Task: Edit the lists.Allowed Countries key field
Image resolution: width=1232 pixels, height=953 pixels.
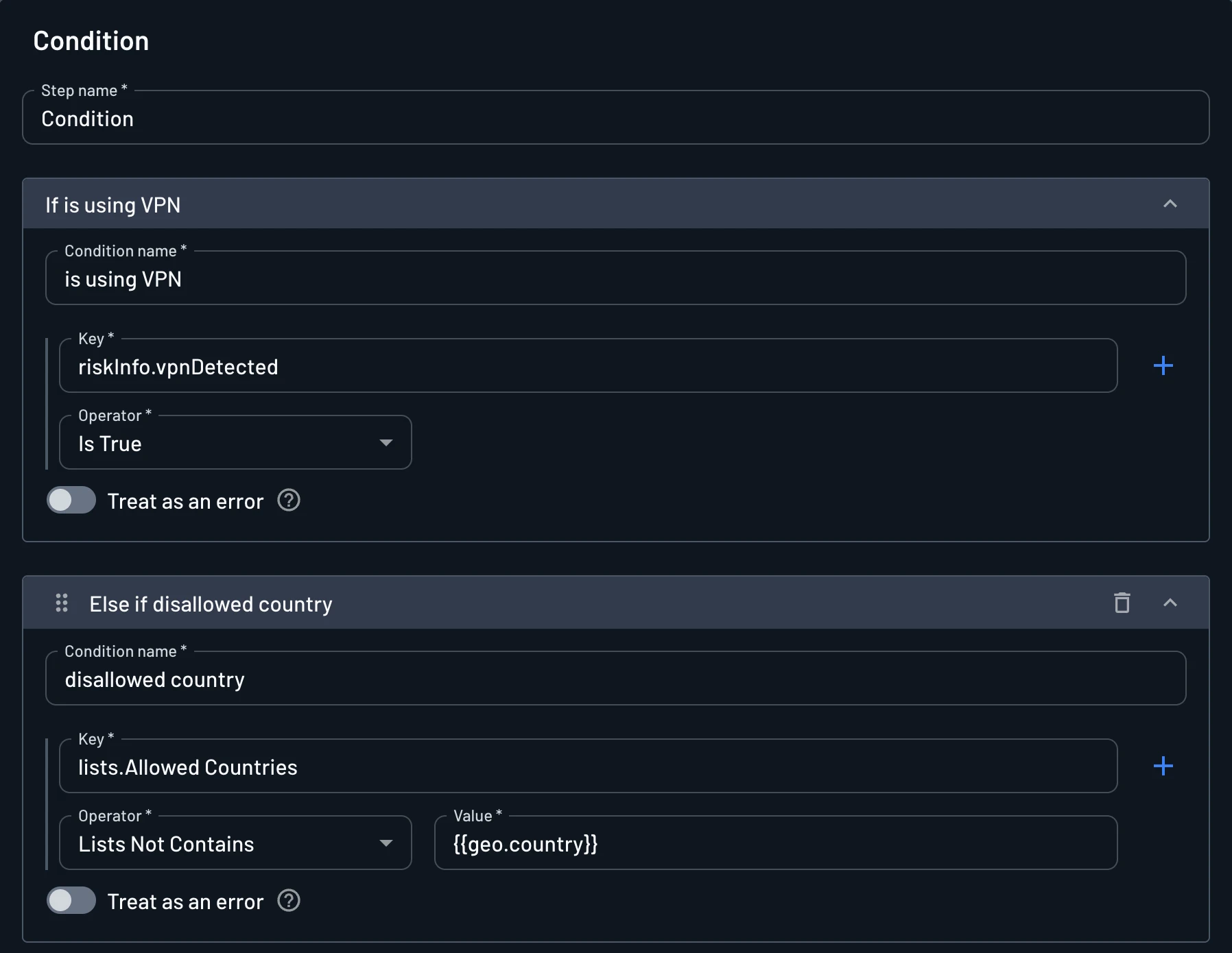Action: [589, 767]
